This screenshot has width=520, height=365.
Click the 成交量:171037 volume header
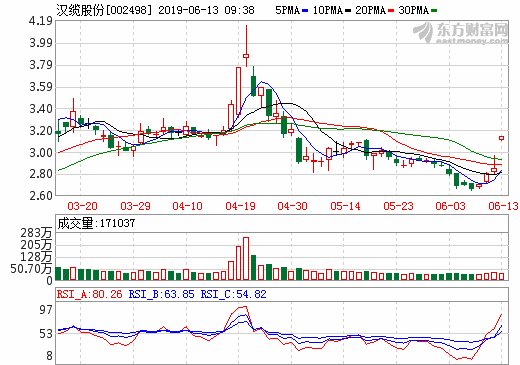96,223
